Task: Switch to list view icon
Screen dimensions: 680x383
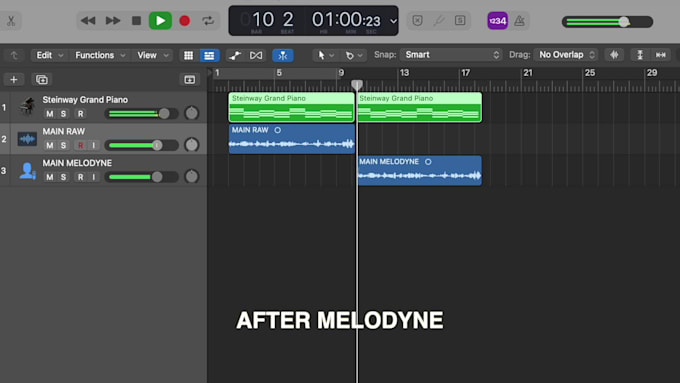Action: coord(209,55)
